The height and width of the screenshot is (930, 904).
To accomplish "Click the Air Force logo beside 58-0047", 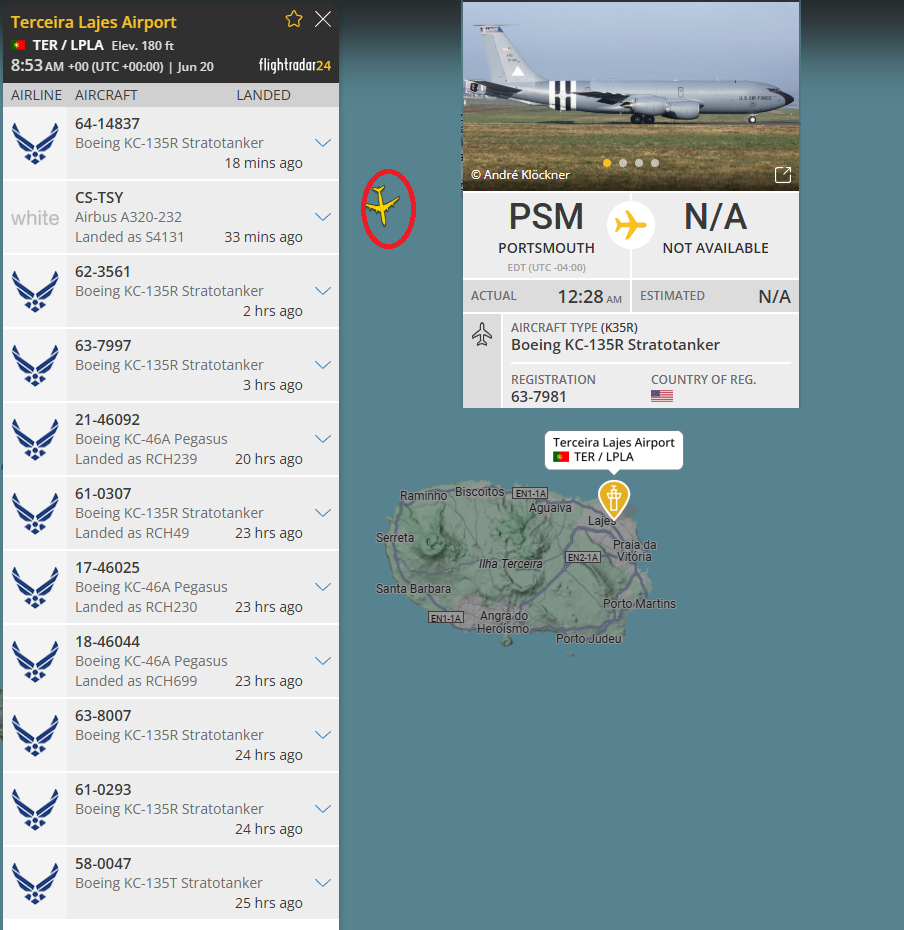I will pyautogui.click(x=36, y=883).
